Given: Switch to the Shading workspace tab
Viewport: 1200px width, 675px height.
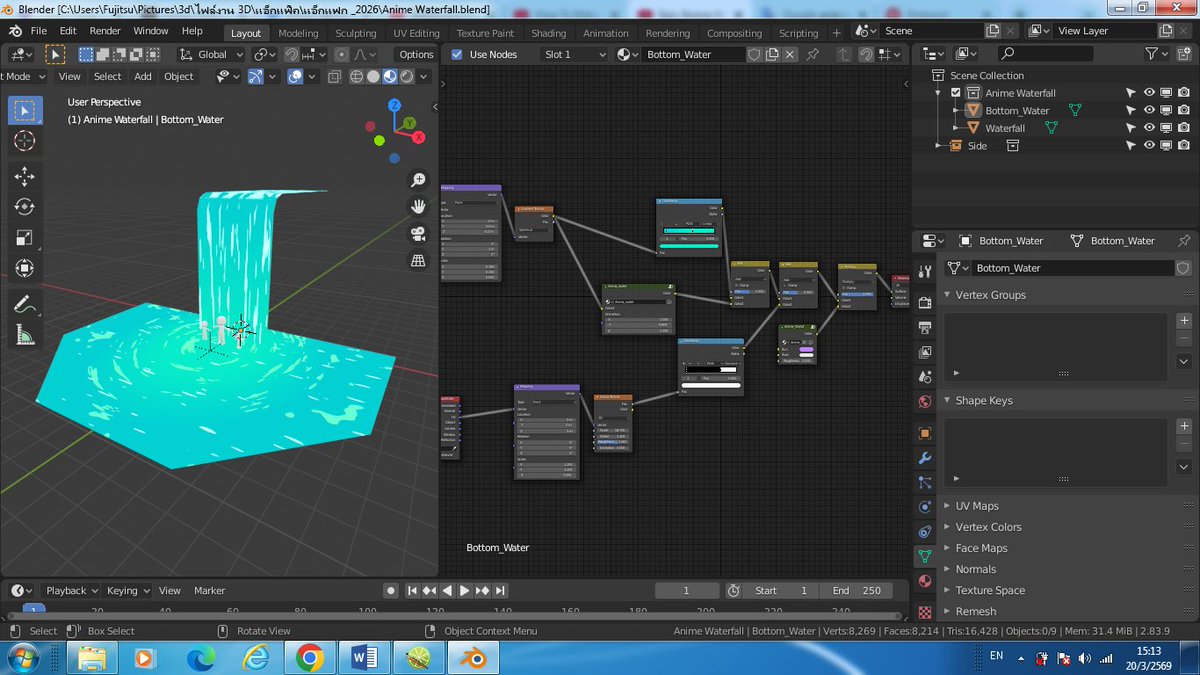Looking at the screenshot, I should click(x=548, y=33).
